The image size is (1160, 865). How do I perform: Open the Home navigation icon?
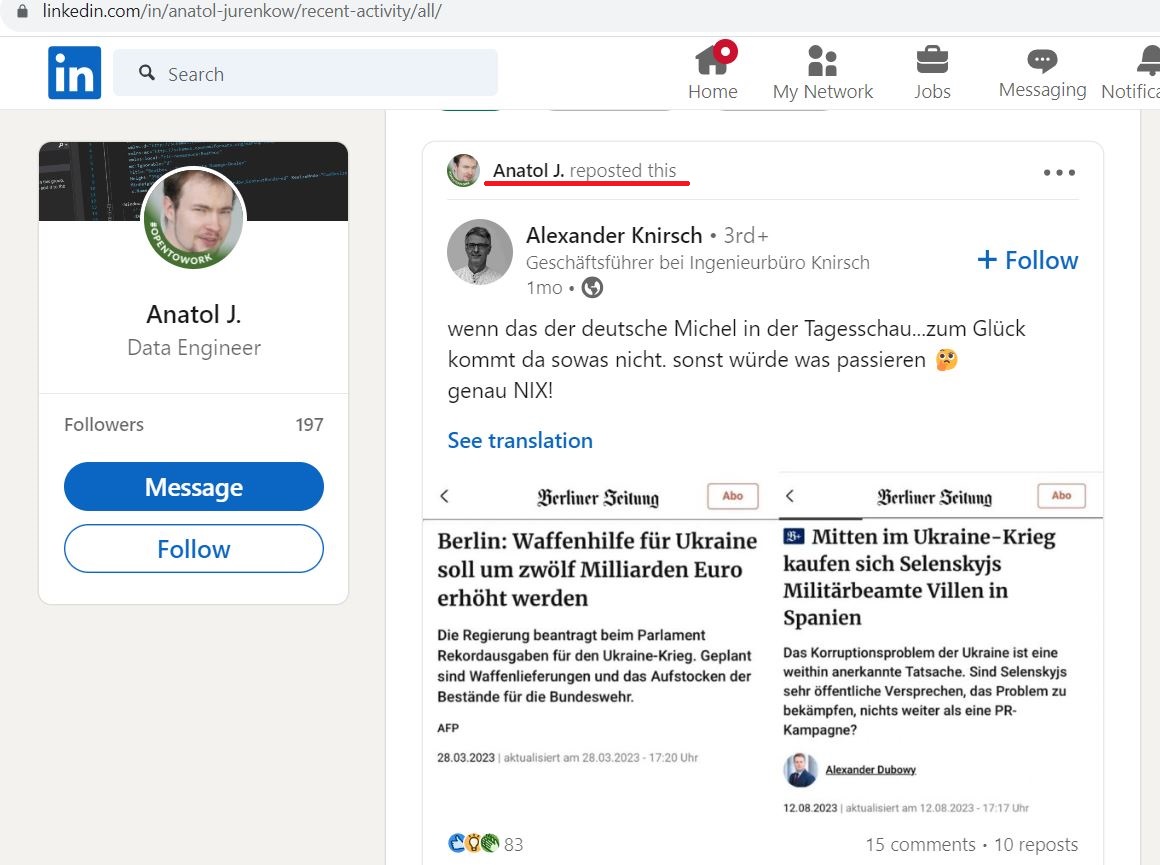pyautogui.click(x=713, y=59)
